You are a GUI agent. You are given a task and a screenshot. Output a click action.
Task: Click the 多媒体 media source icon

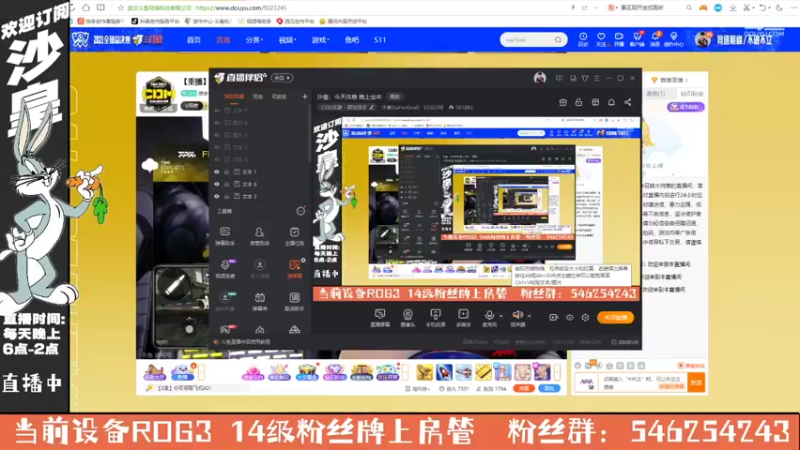coord(463,317)
